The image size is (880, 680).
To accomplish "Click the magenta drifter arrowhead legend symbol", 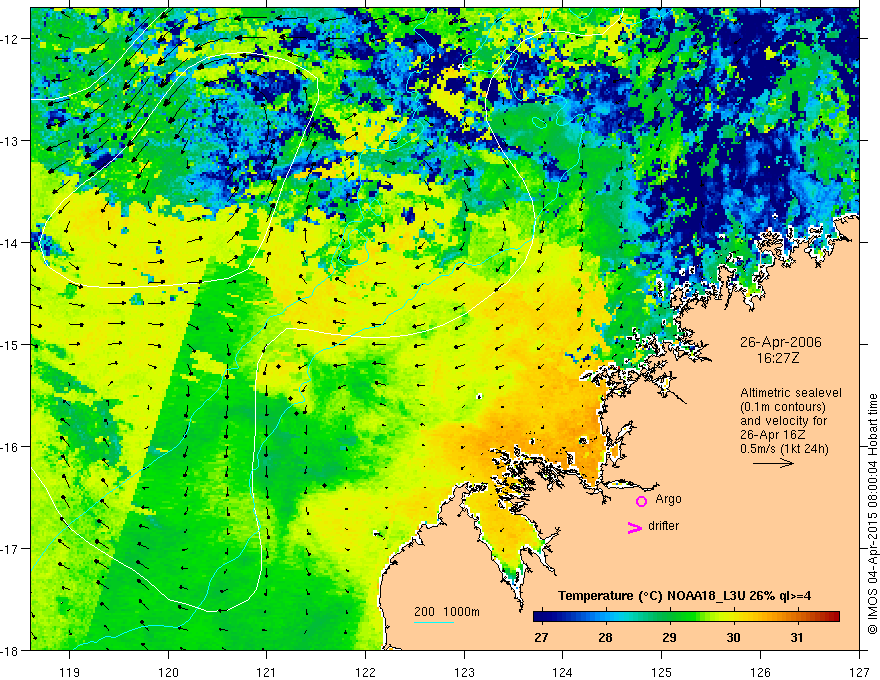I will tap(635, 527).
